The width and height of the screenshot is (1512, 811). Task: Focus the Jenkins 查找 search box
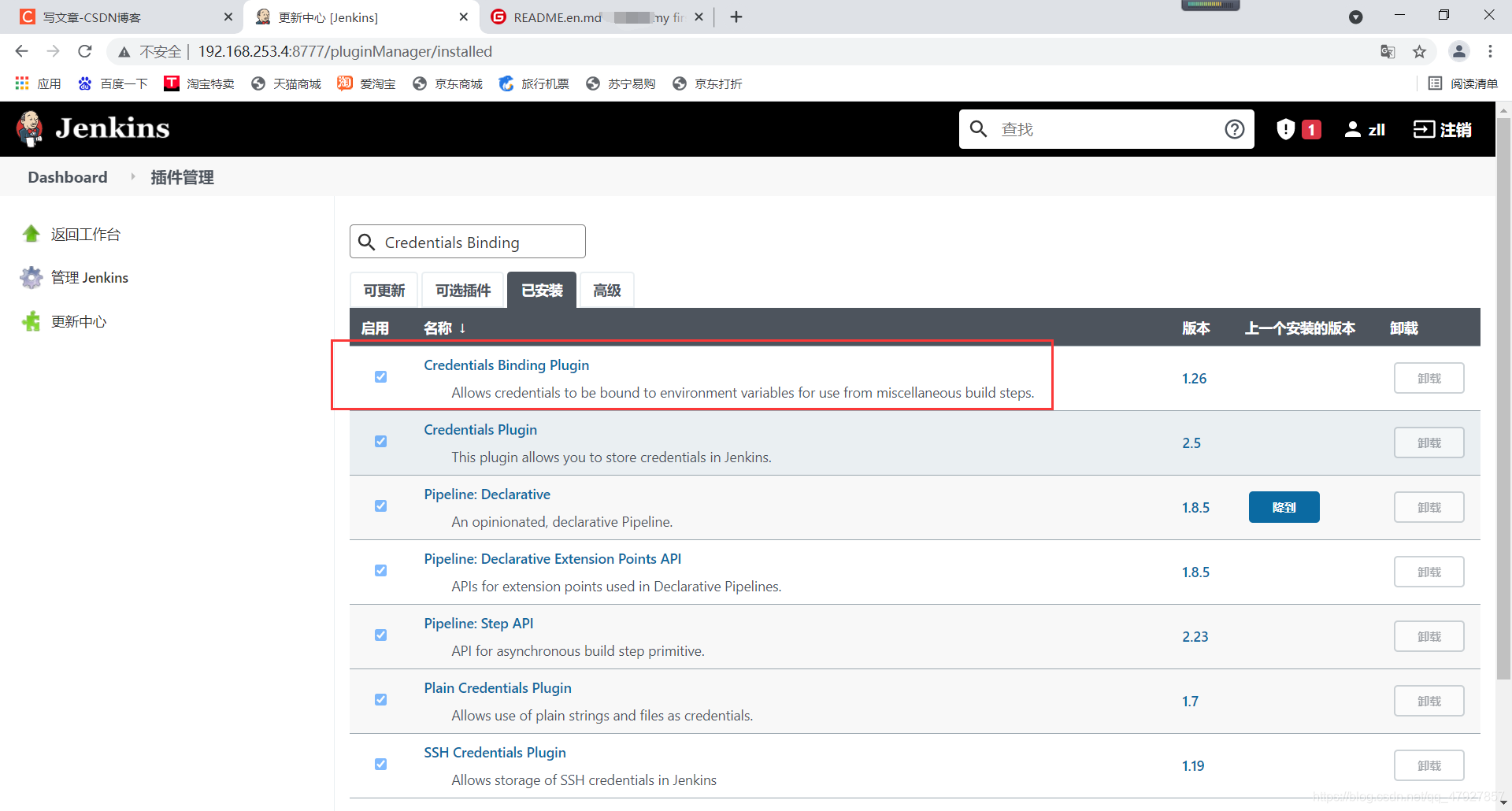(1106, 129)
